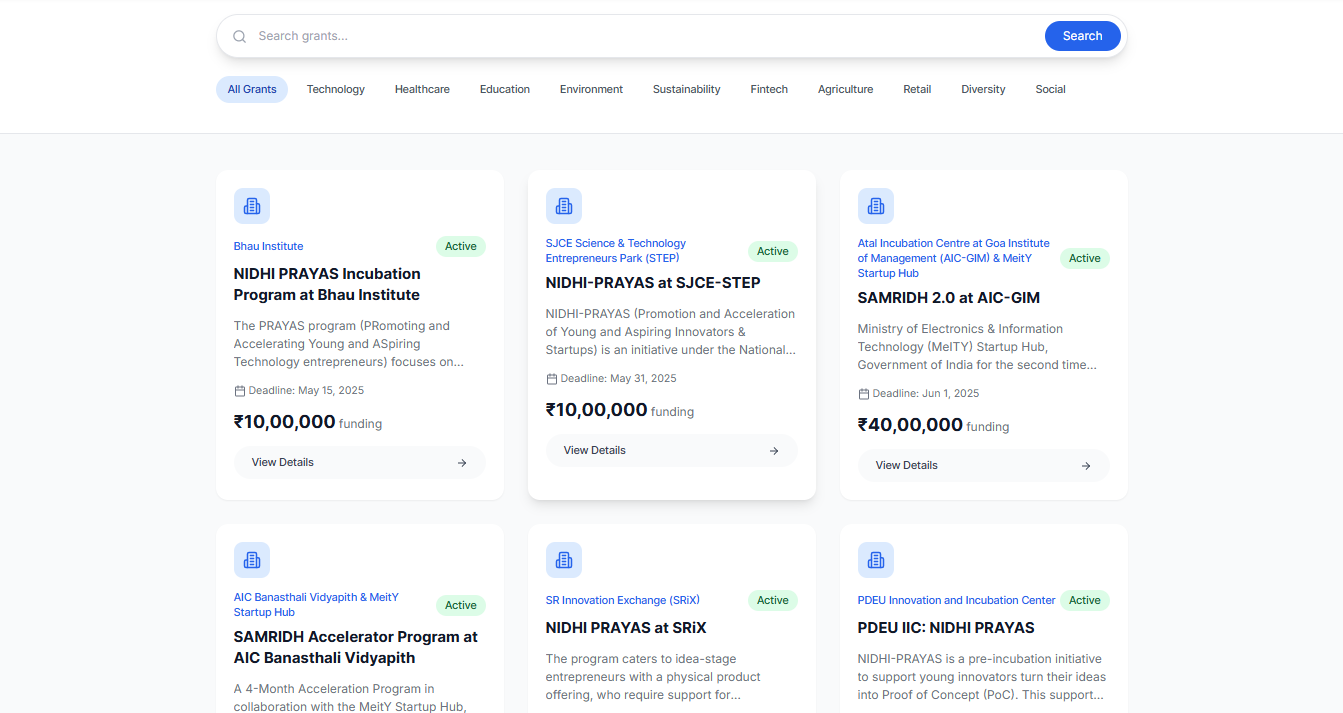
Task: Click the building icon on the AIC-GIM card
Action: (876, 206)
